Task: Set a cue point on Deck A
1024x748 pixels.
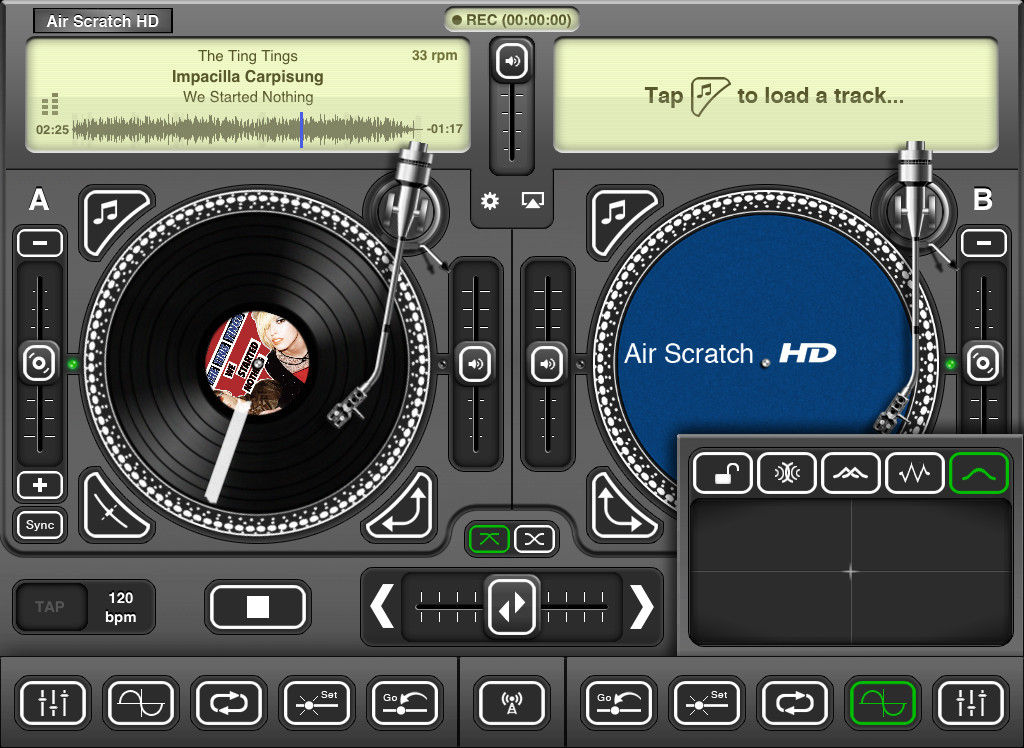Action: 317,702
